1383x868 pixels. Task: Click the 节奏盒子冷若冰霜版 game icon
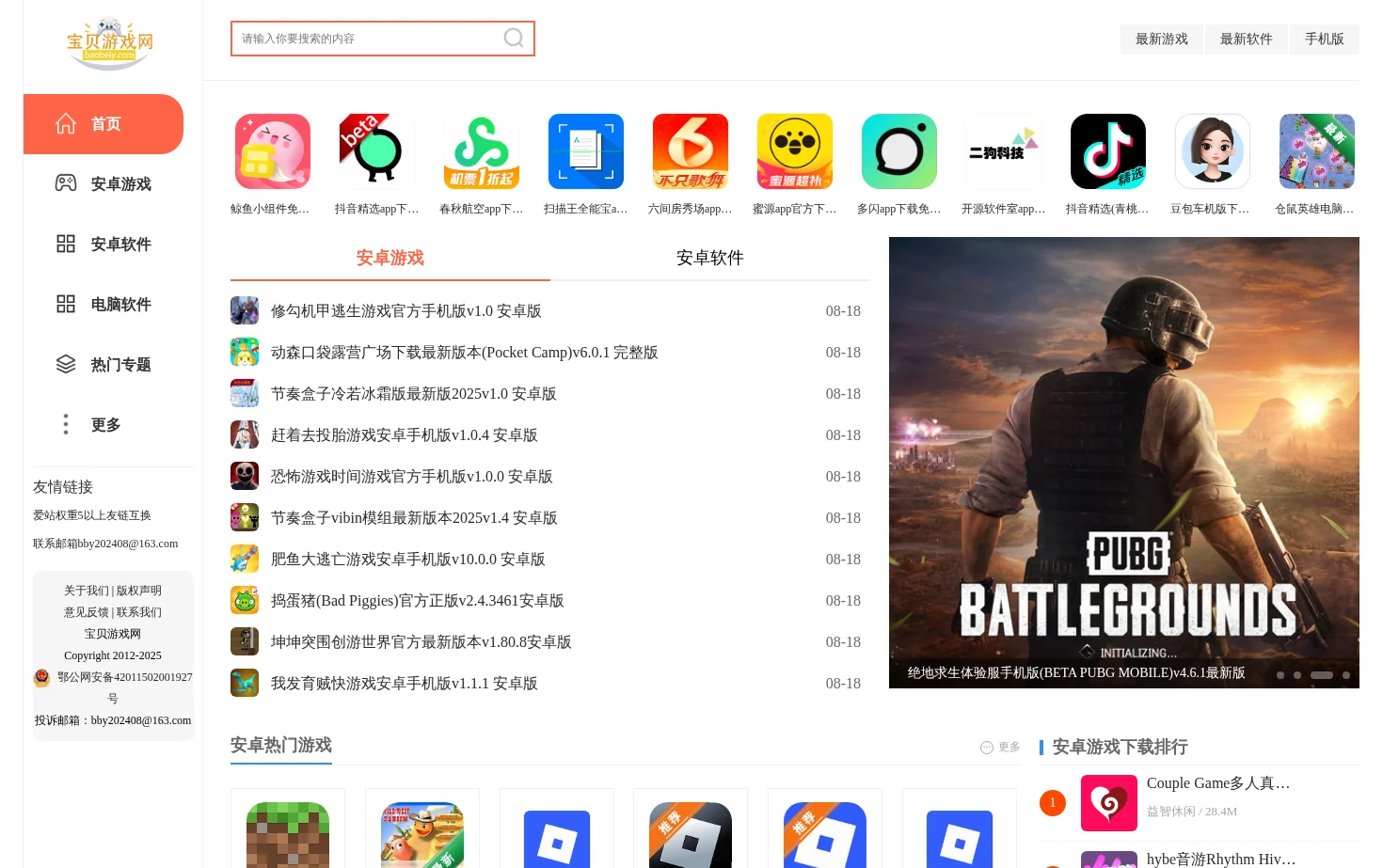click(245, 393)
